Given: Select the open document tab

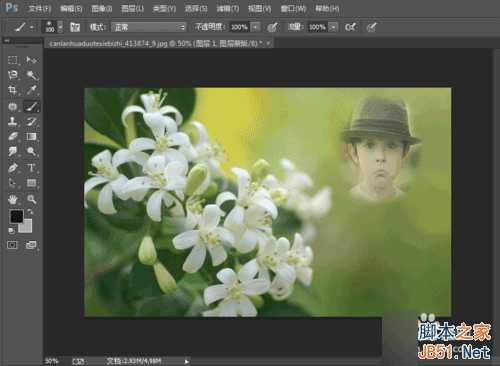Looking at the screenshot, I should [157, 43].
